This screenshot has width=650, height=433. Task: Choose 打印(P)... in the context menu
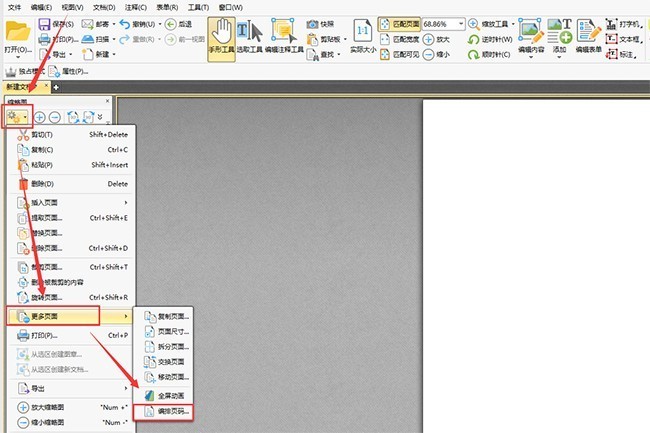pyautogui.click(x=71, y=335)
